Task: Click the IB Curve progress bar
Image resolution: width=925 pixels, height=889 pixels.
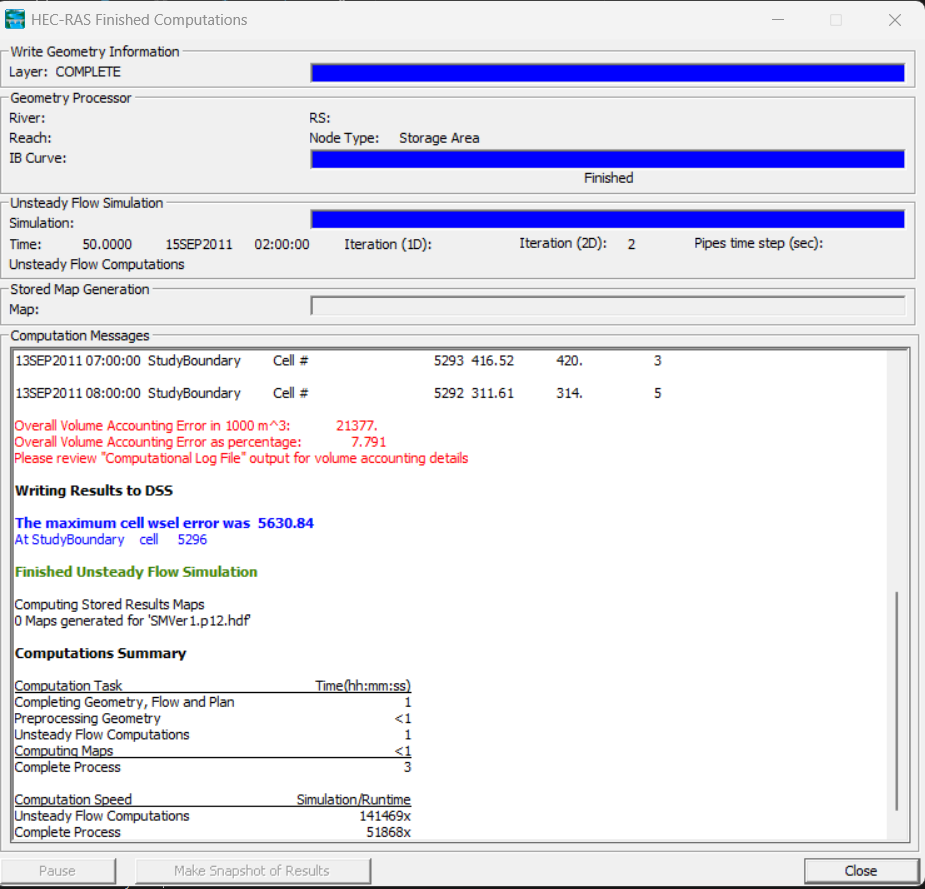Action: pos(607,159)
